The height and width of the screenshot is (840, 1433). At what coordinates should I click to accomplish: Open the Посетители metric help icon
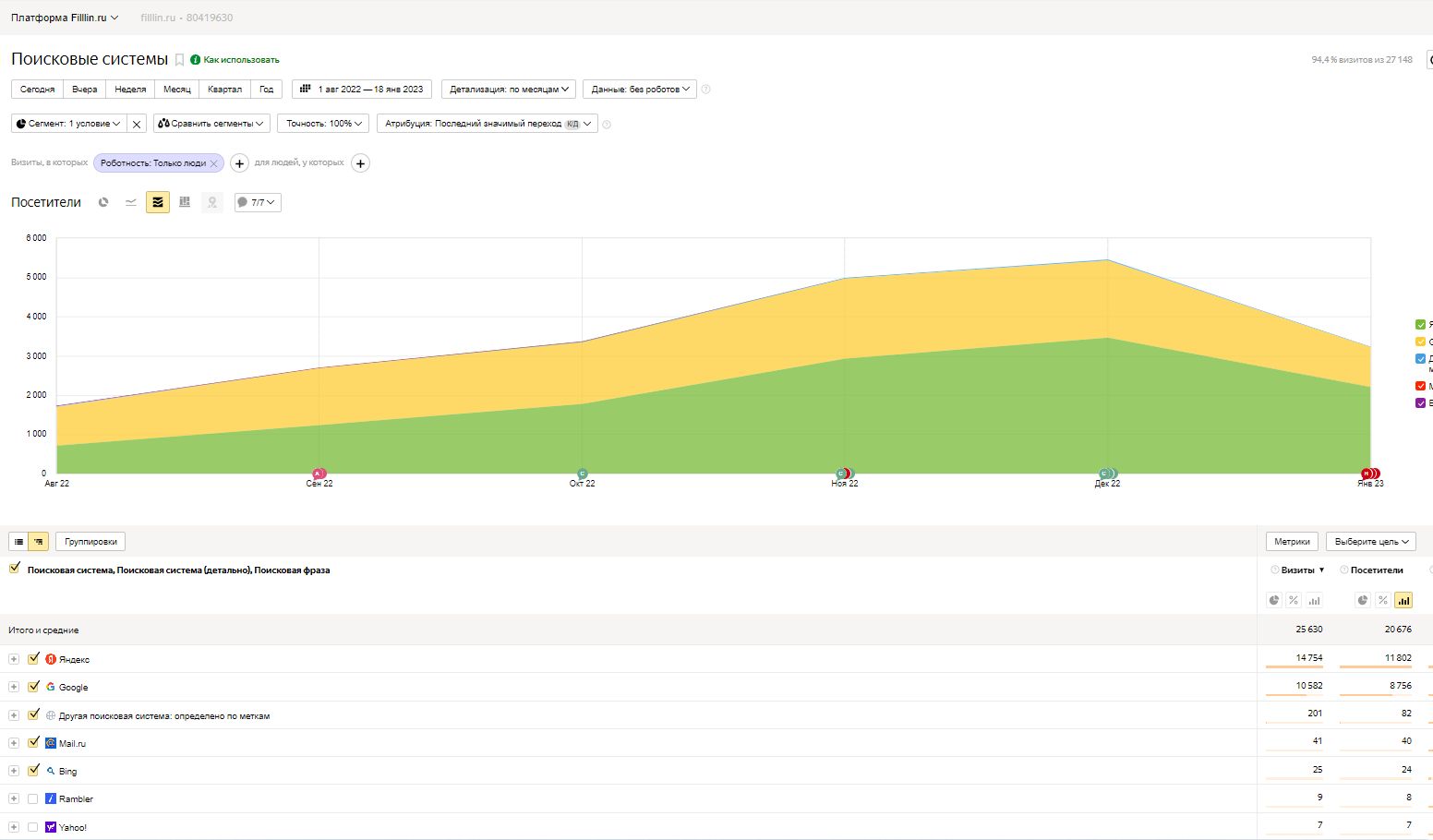[1344, 570]
